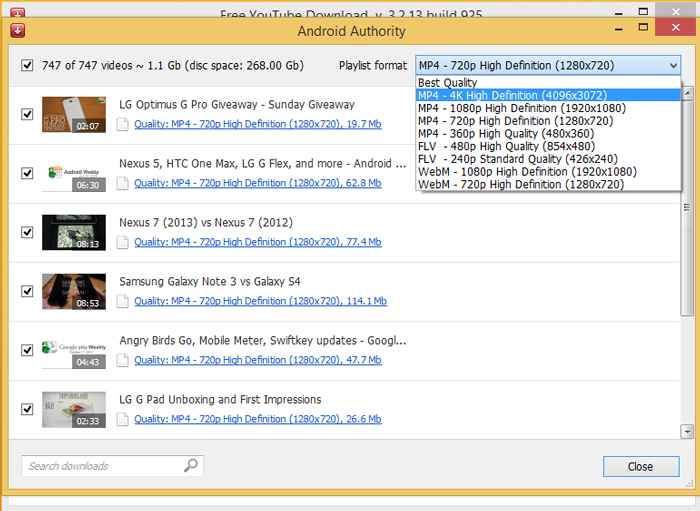Open quality link showing 26.6 Mb
The image size is (700, 511).
(x=258, y=419)
